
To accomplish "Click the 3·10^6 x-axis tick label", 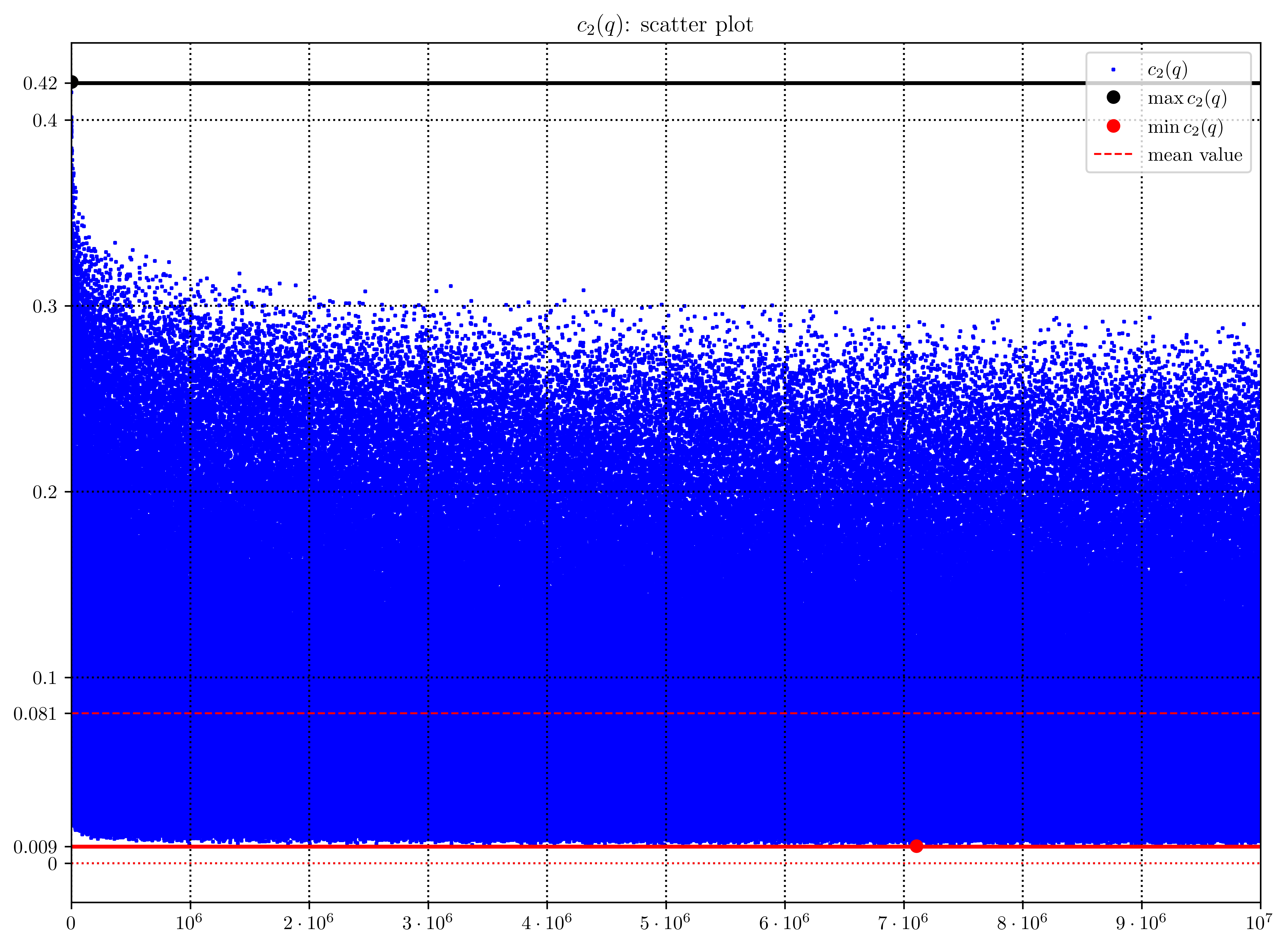I will 427,923.
